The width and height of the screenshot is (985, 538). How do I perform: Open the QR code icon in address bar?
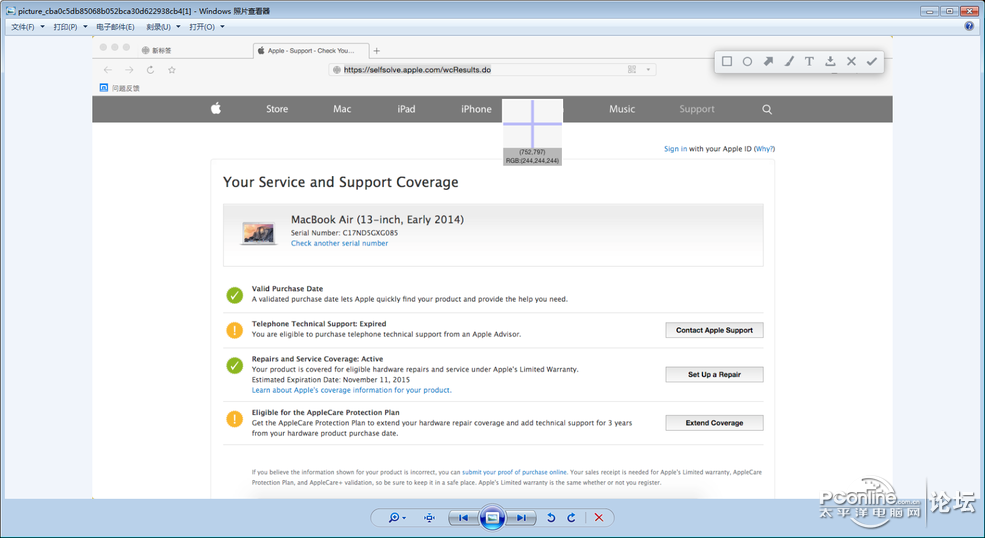tap(631, 70)
